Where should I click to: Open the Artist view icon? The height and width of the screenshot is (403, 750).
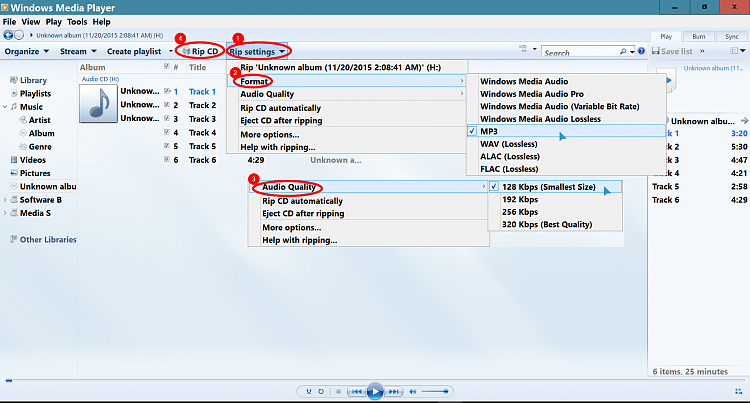click(x=23, y=120)
